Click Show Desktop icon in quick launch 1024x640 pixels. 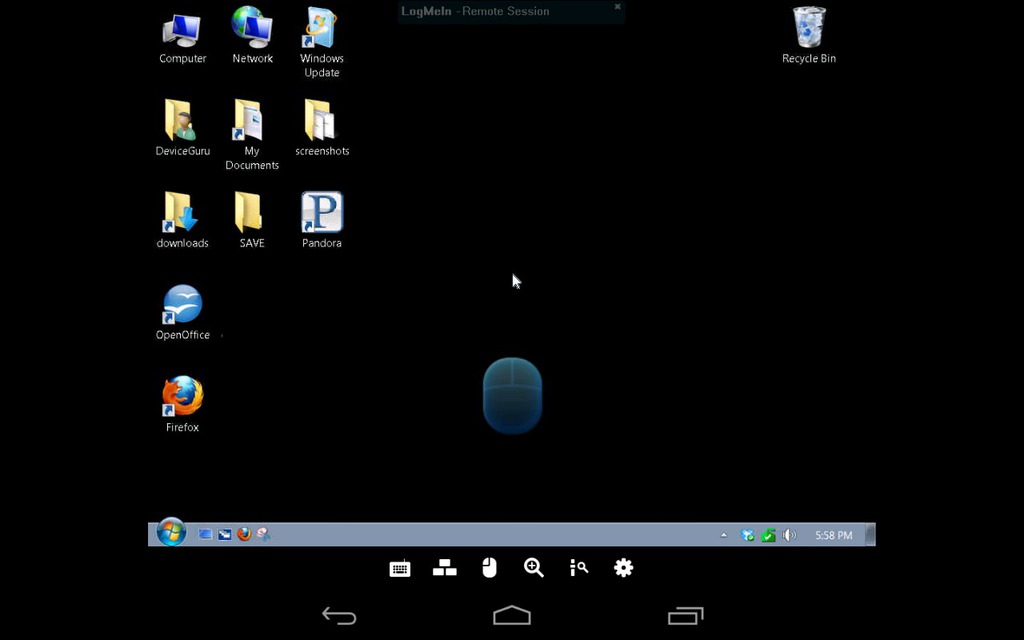(205, 534)
